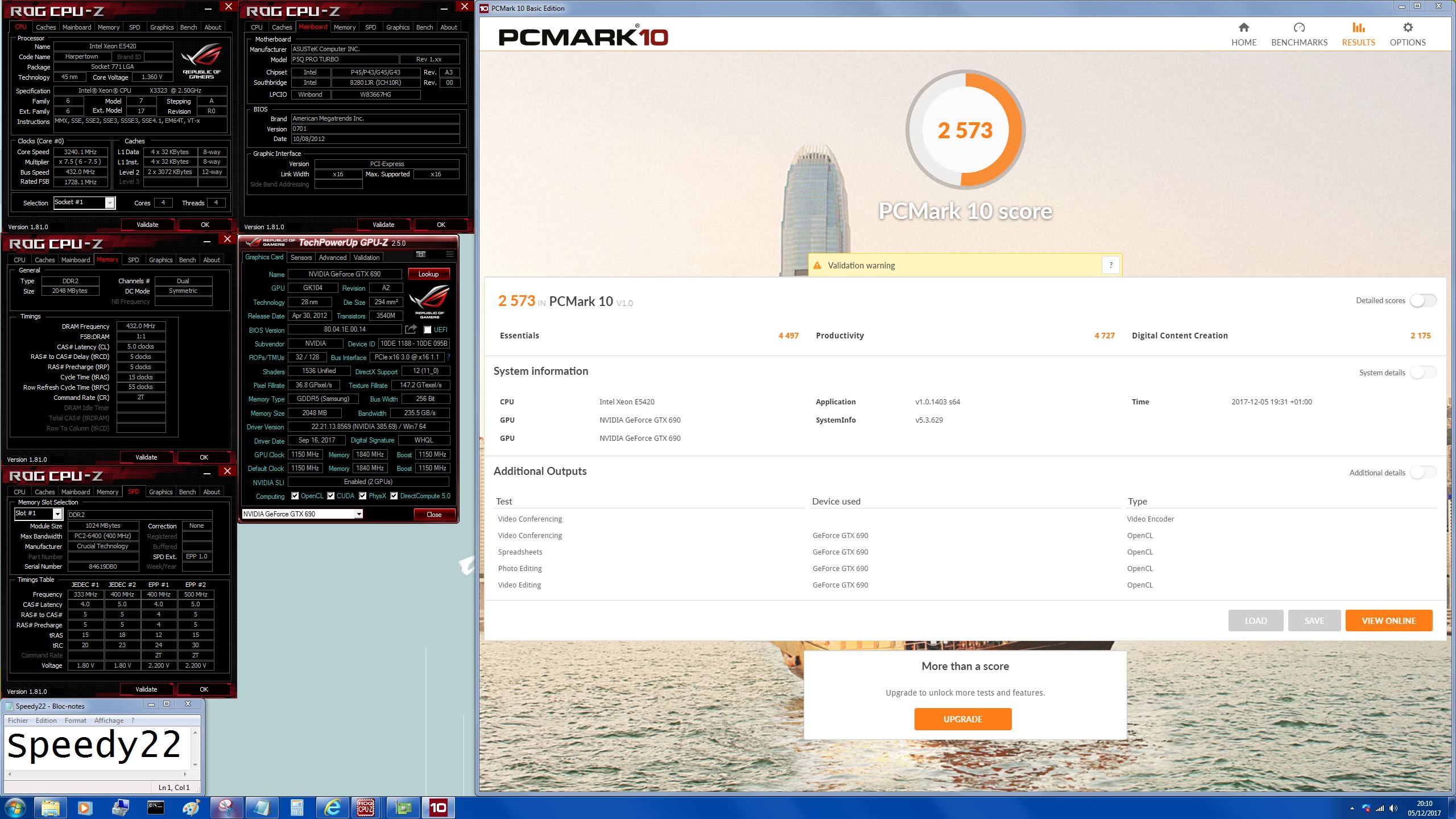Click the Validation warning triangle icon

817,265
